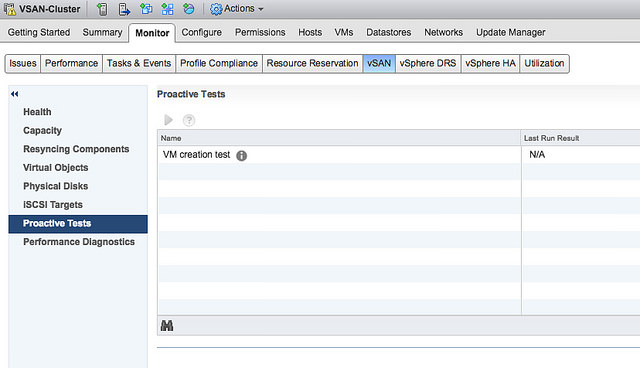The height and width of the screenshot is (368, 640).
Task: Open Health in vSAN sidebar
Action: [x=37, y=112]
